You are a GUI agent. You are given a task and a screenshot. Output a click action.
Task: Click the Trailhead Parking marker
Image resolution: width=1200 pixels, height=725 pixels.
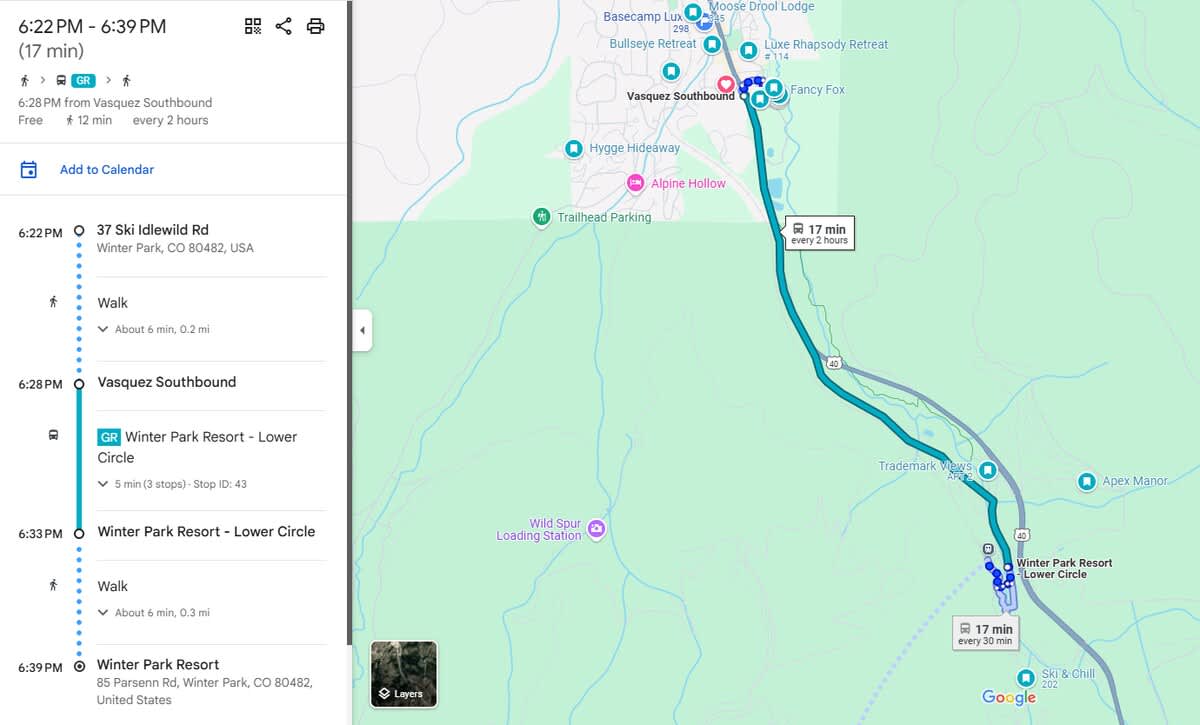click(x=541, y=217)
